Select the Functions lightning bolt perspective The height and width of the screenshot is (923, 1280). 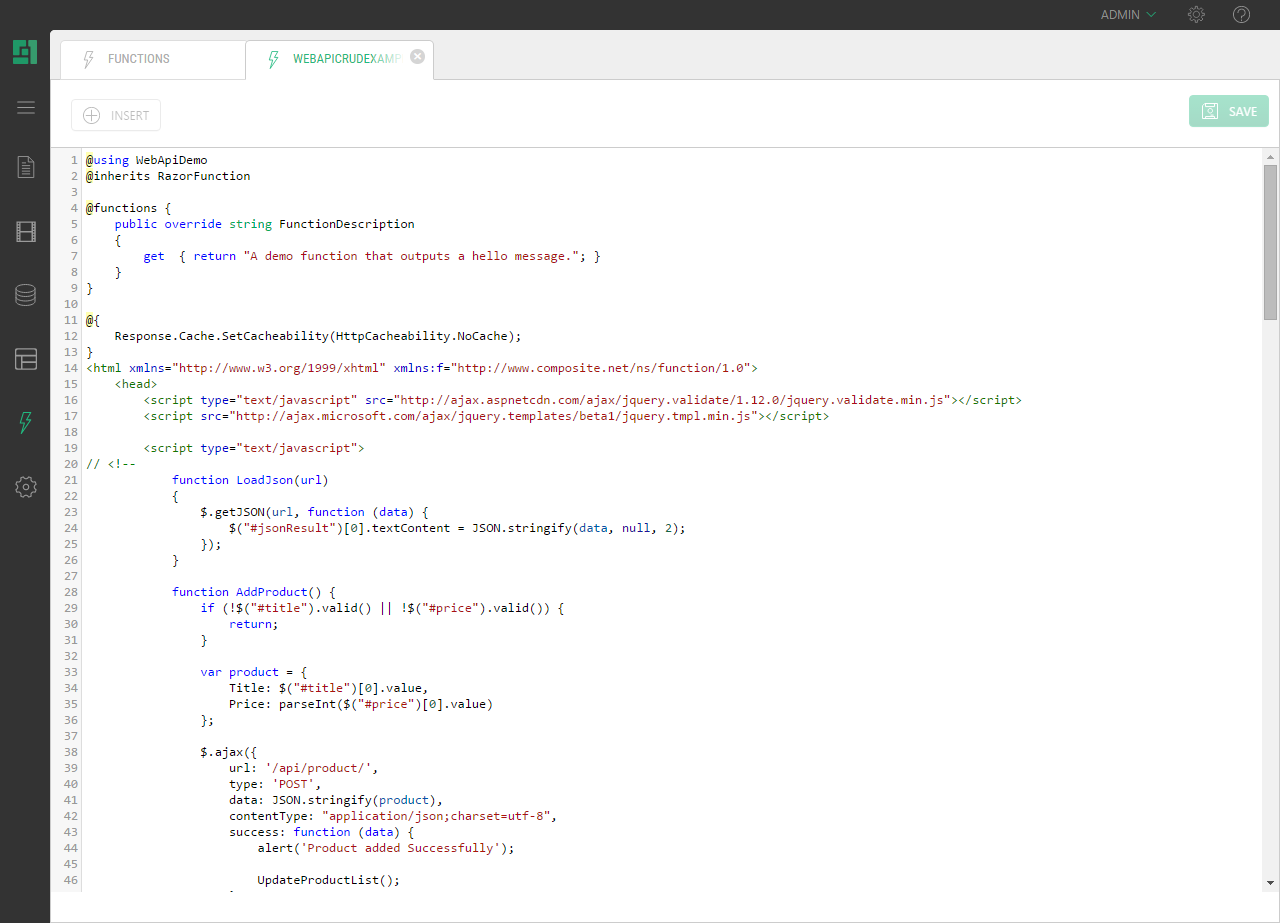pyautogui.click(x=26, y=423)
